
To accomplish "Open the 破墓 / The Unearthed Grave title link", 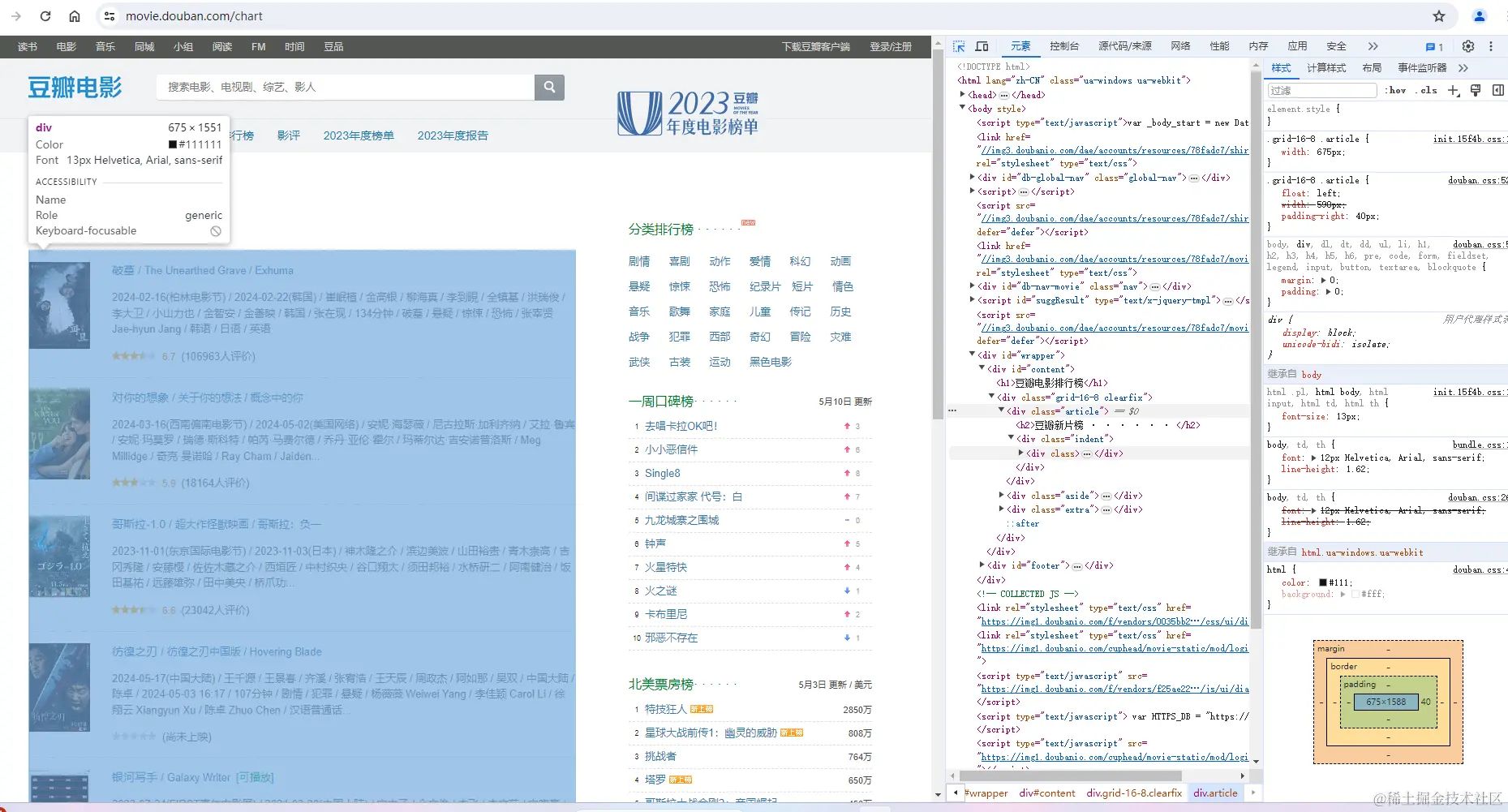I will 203,270.
